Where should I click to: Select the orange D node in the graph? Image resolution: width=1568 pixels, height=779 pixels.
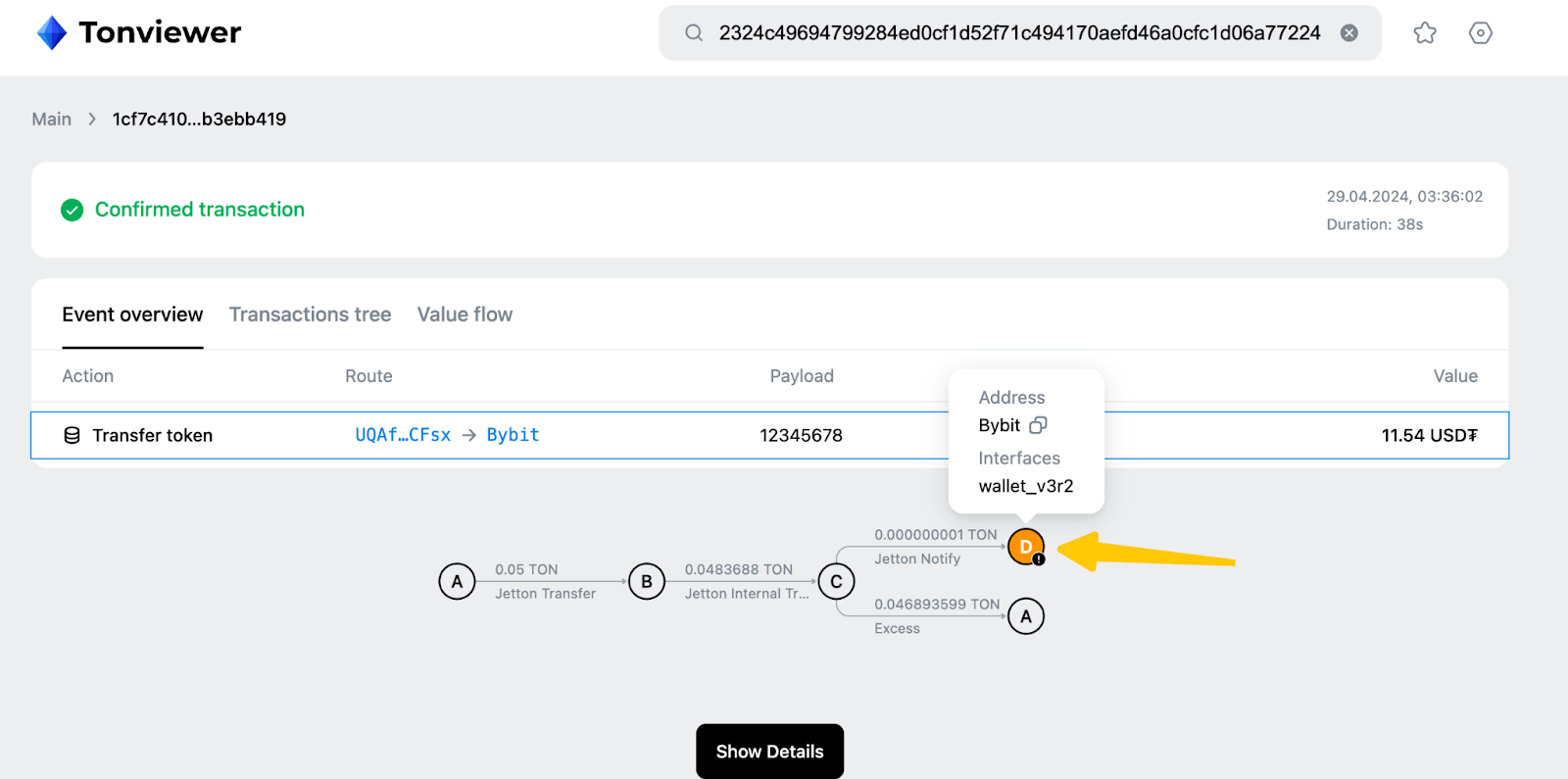coord(1025,547)
